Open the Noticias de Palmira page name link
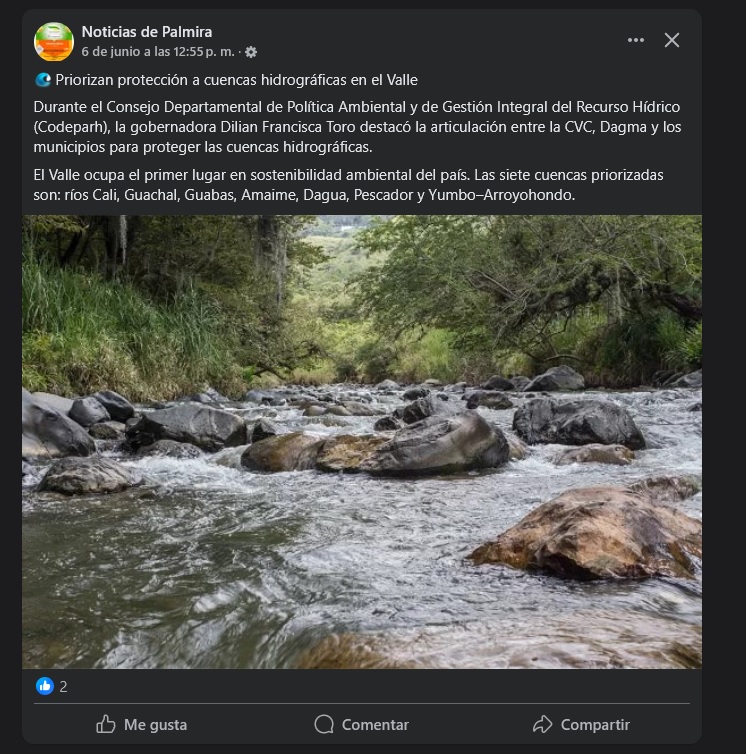Viewport: 746px width, 754px height. [147, 32]
